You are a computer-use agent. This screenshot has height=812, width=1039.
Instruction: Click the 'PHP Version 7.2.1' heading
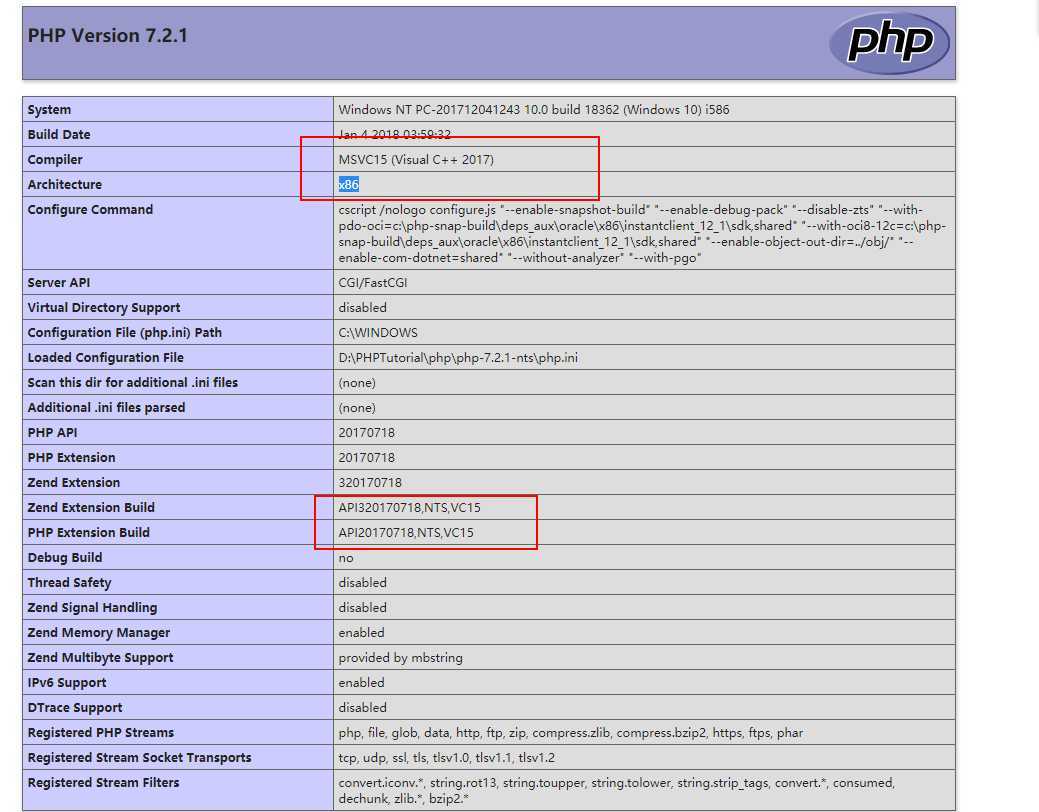[107, 35]
